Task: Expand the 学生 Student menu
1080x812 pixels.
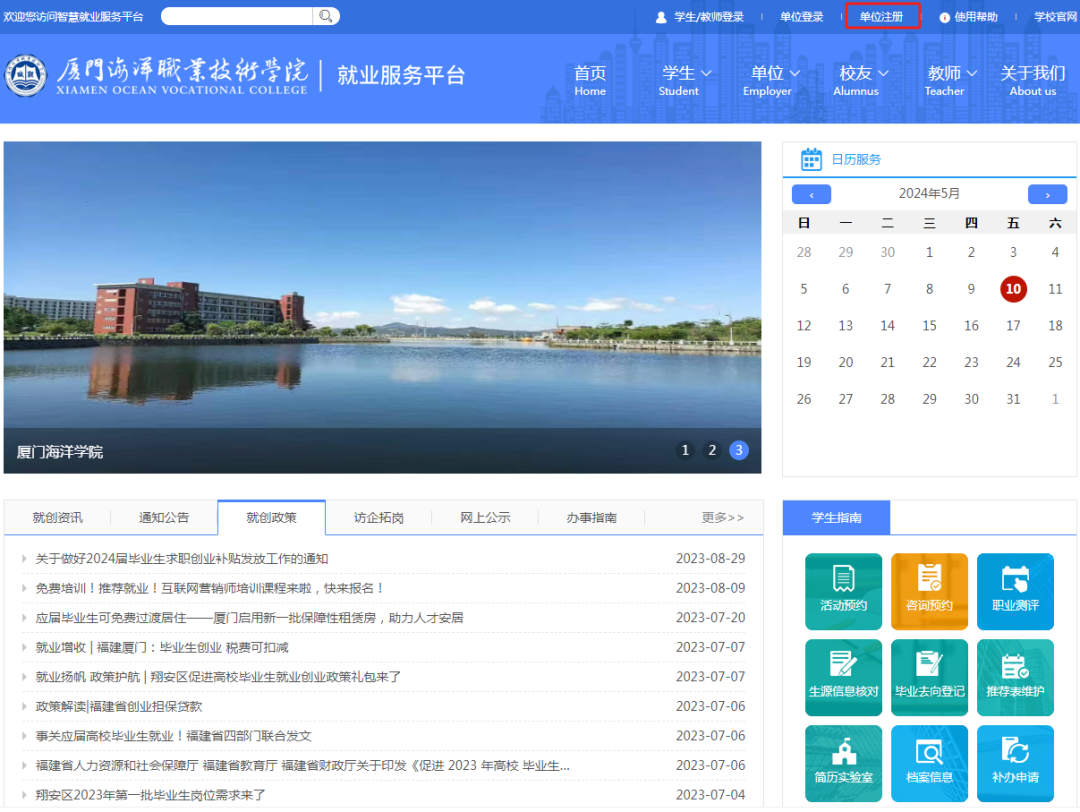Action: click(x=686, y=80)
